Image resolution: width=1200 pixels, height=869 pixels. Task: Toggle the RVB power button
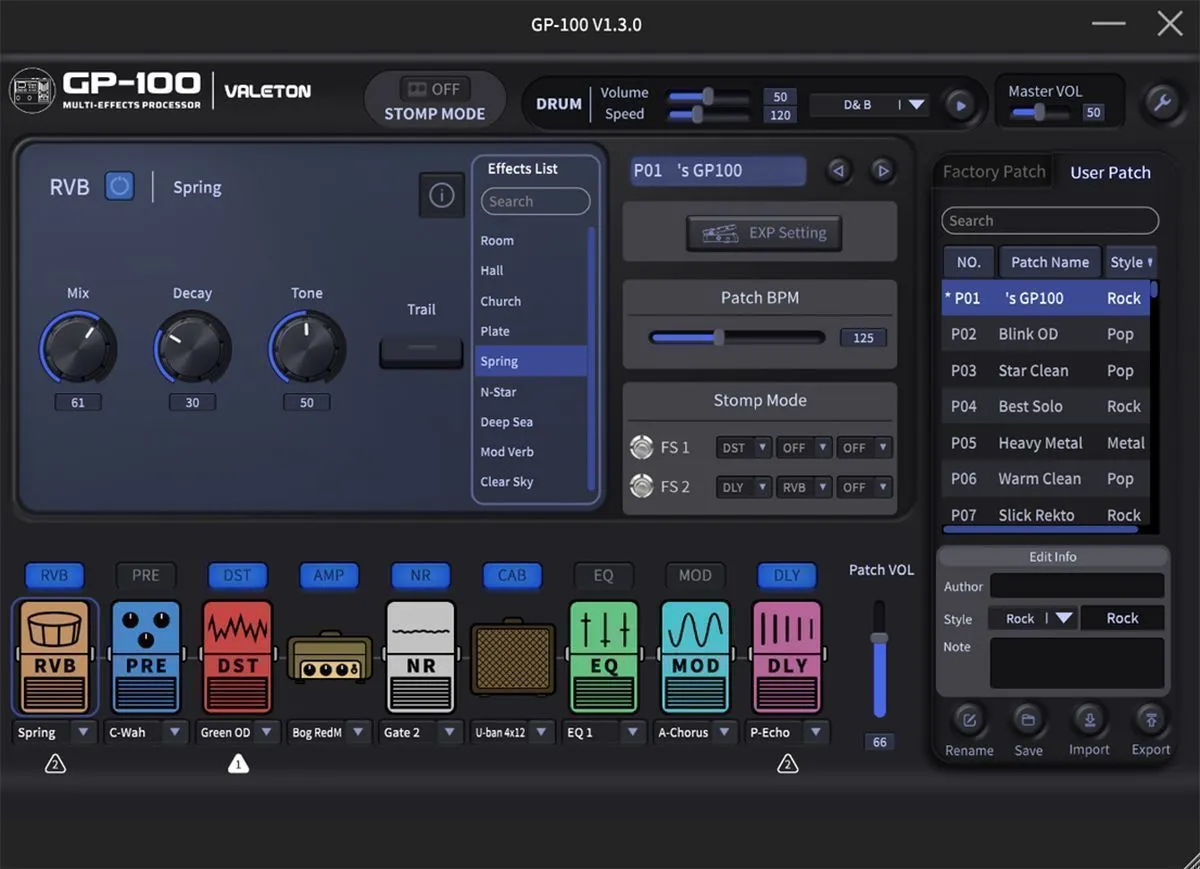click(119, 186)
